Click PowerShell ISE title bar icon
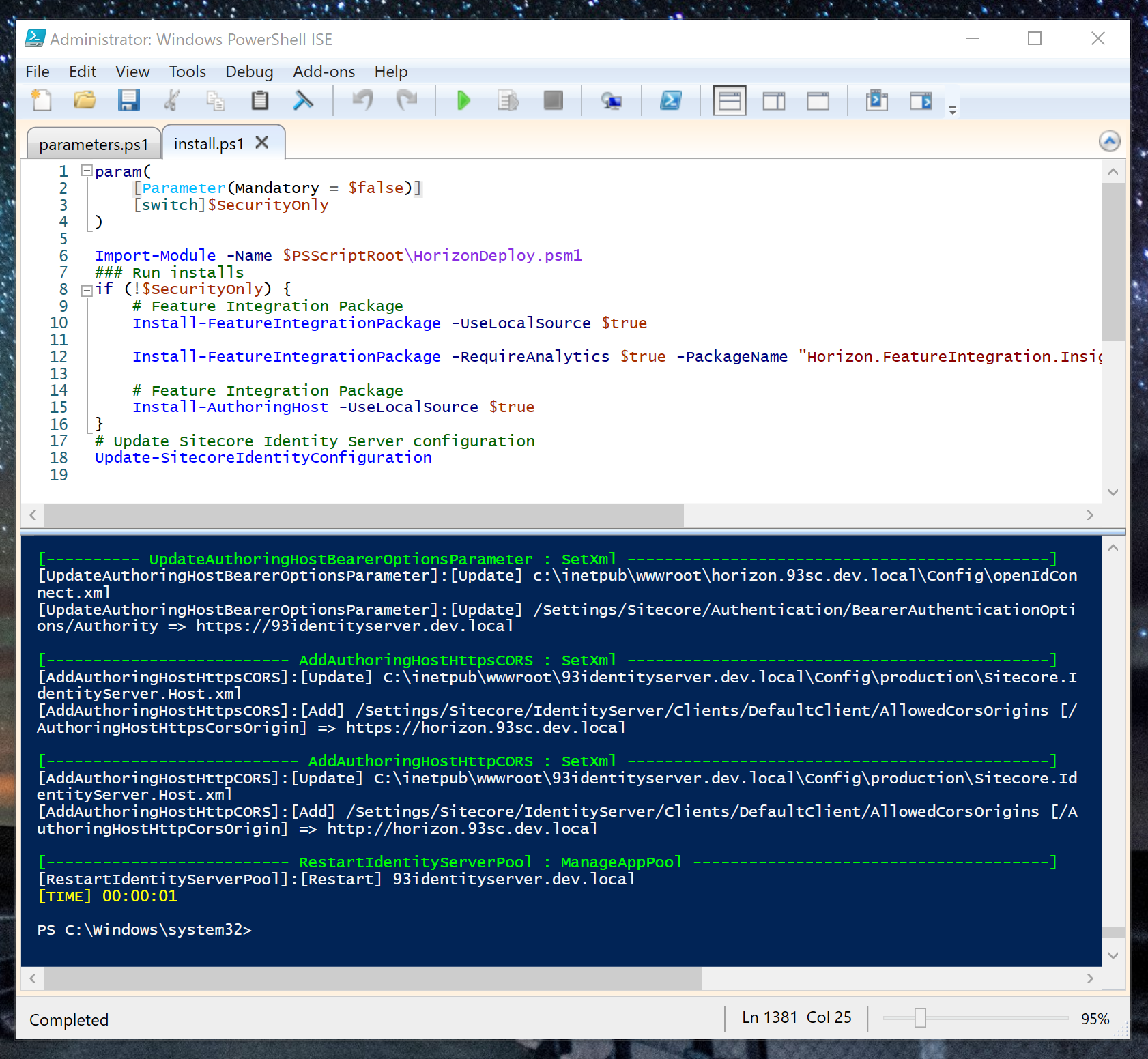 pyautogui.click(x=35, y=38)
